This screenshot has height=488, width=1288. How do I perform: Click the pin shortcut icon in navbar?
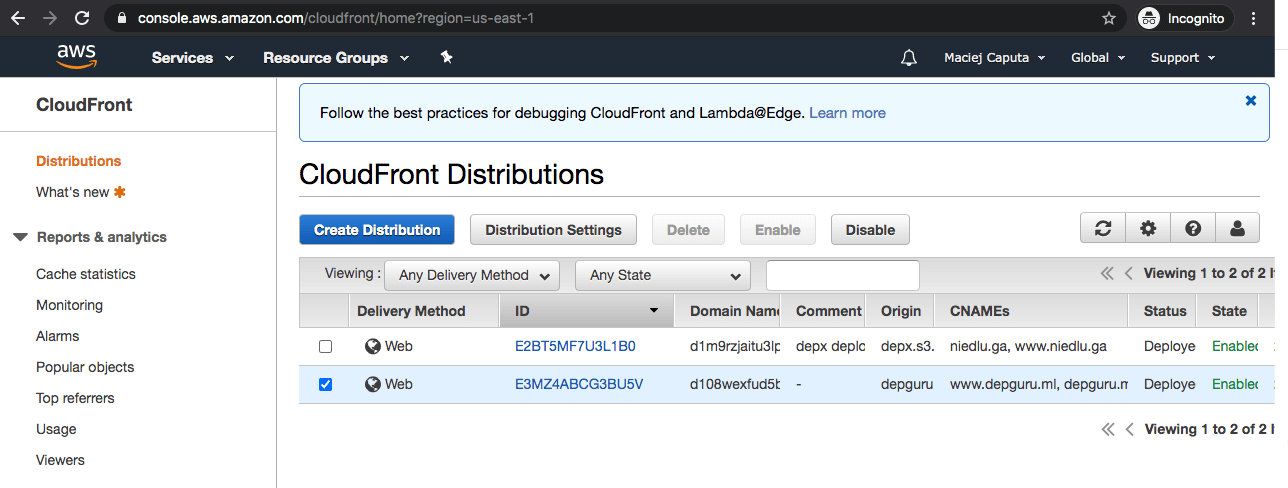(447, 58)
